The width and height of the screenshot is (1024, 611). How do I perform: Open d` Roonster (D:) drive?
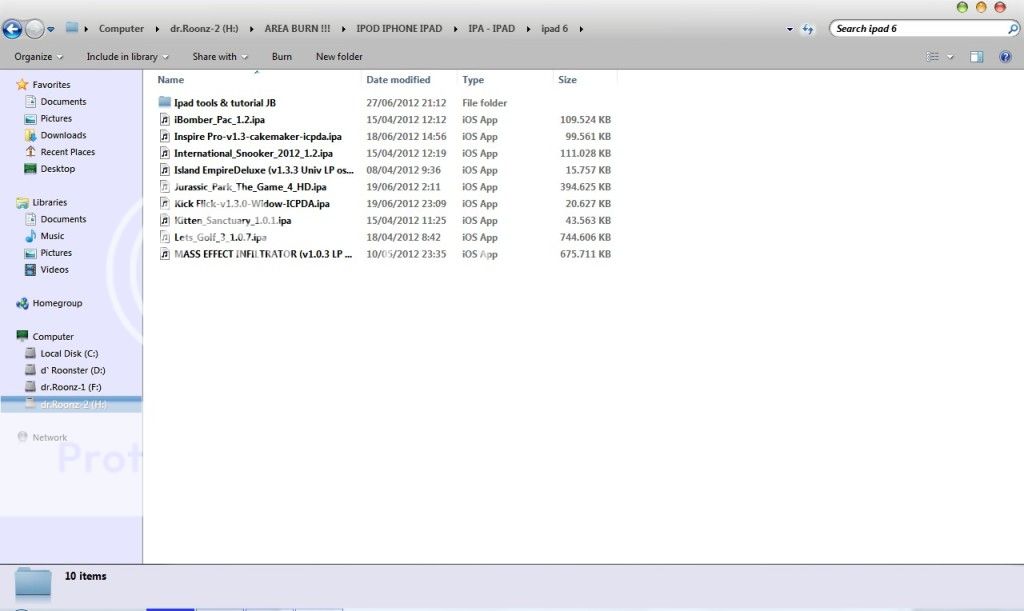(72, 370)
